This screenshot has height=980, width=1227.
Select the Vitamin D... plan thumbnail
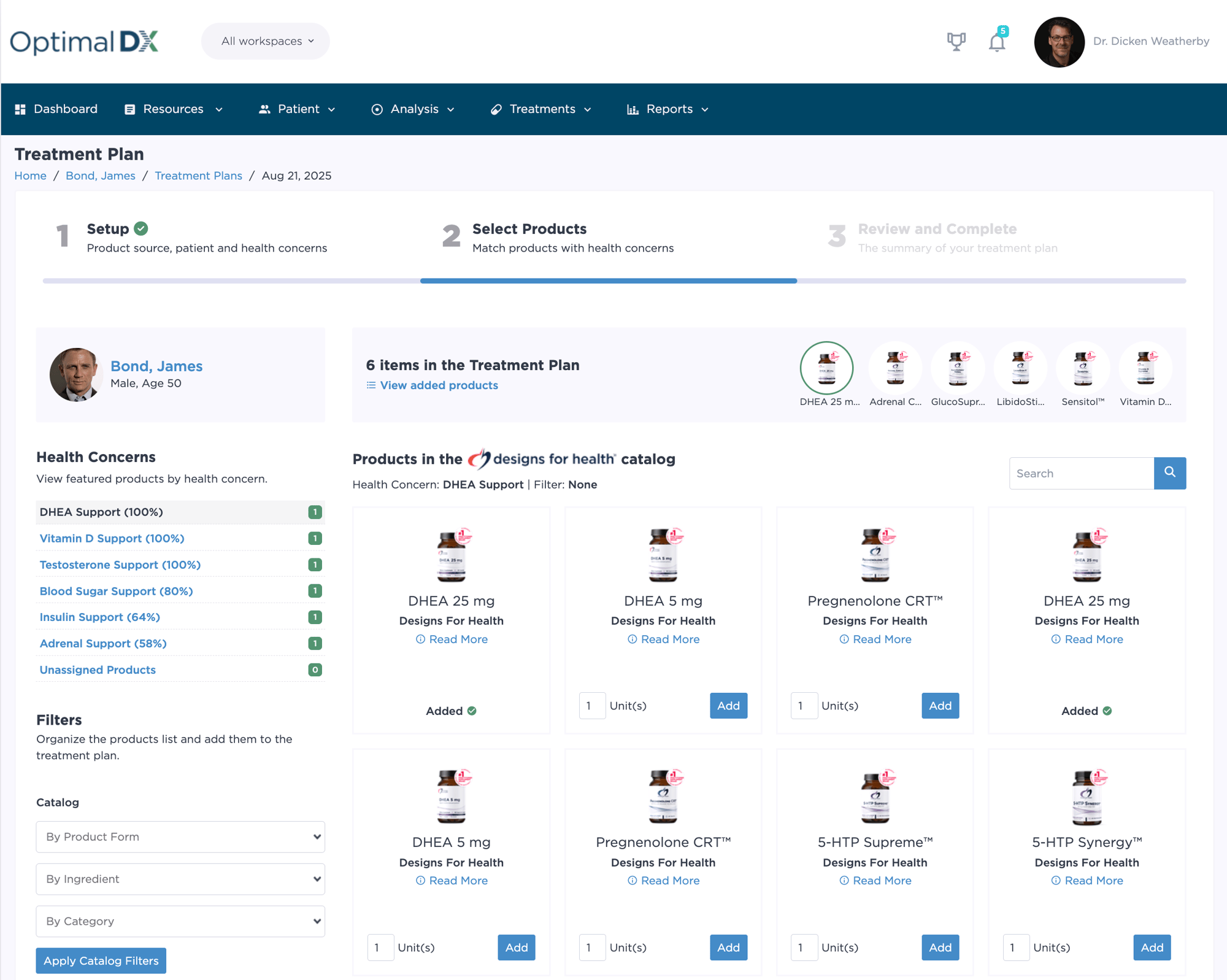pyautogui.click(x=1145, y=368)
